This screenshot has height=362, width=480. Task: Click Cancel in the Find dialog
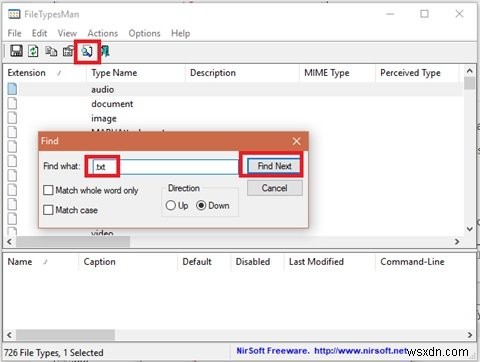tap(274, 188)
